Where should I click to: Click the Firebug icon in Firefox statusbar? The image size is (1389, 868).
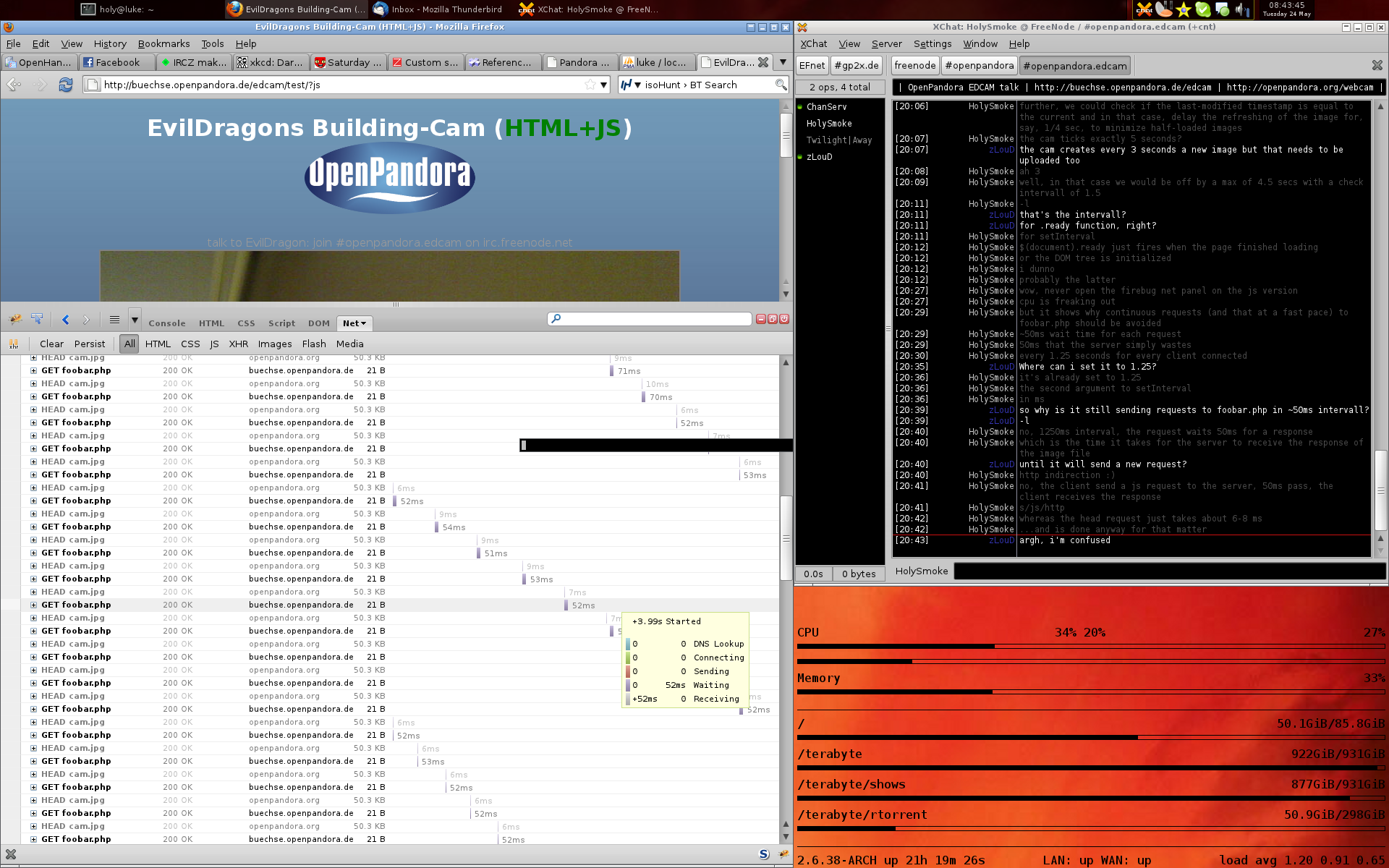pos(783,854)
